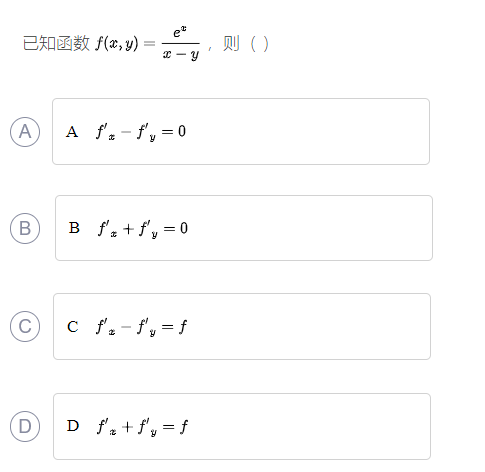This screenshot has width=485, height=472.
Task: Click formula f'x − f'y = 0
Action: (x=141, y=132)
